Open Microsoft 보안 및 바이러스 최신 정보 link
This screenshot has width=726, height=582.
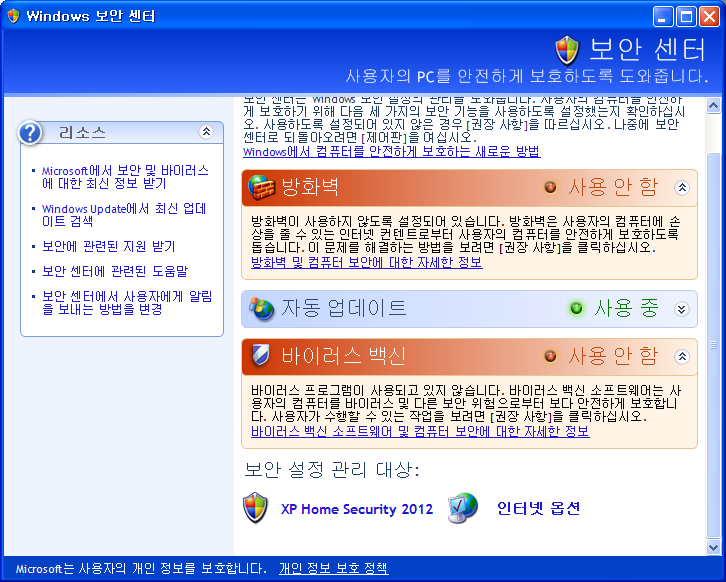(x=125, y=177)
